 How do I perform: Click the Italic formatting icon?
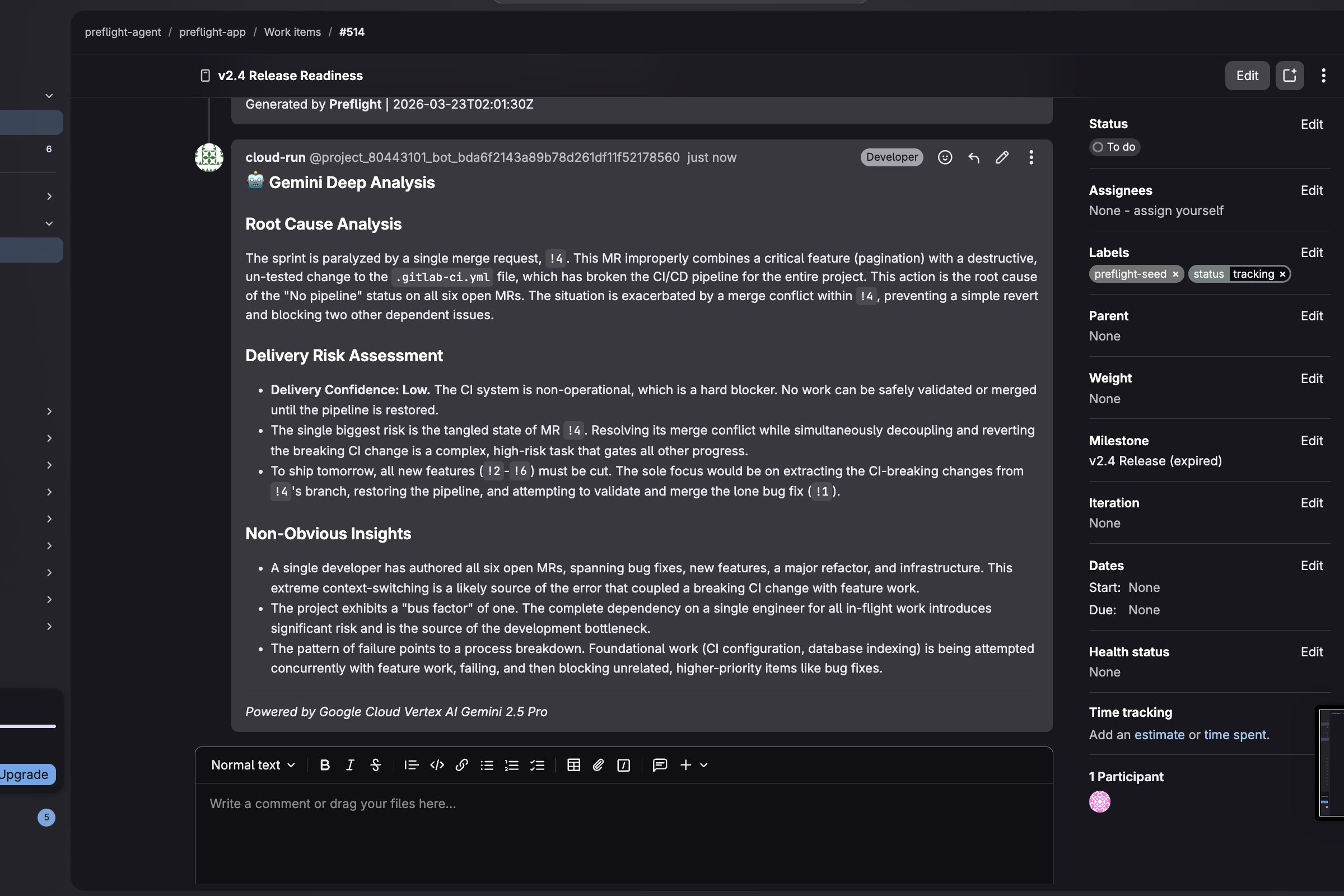[x=349, y=765]
